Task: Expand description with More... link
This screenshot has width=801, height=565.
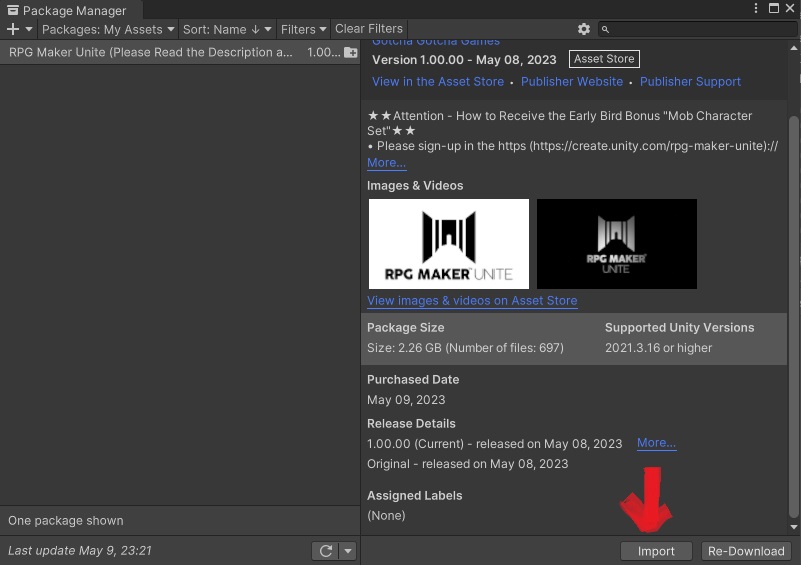Action: pos(386,162)
